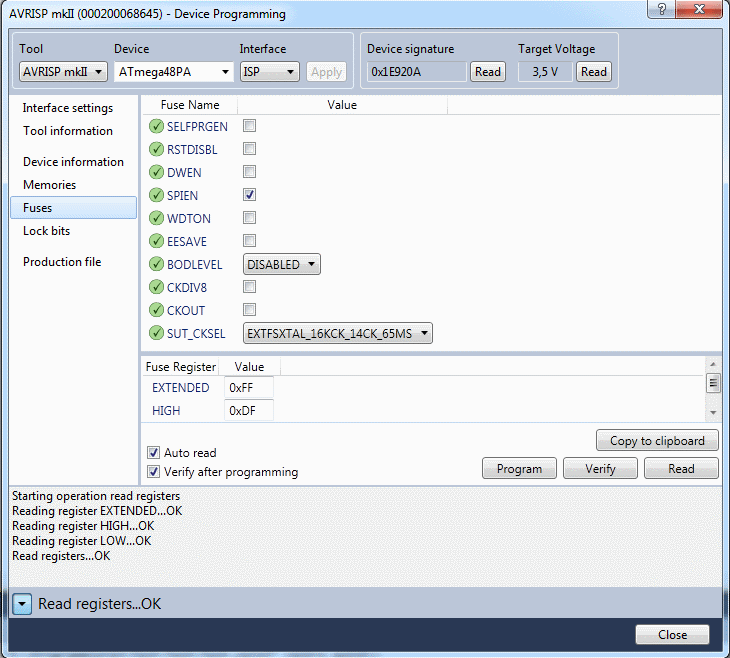Enable the EESAVE fuse checkbox
Image resolution: width=730 pixels, height=658 pixels.
pos(250,241)
